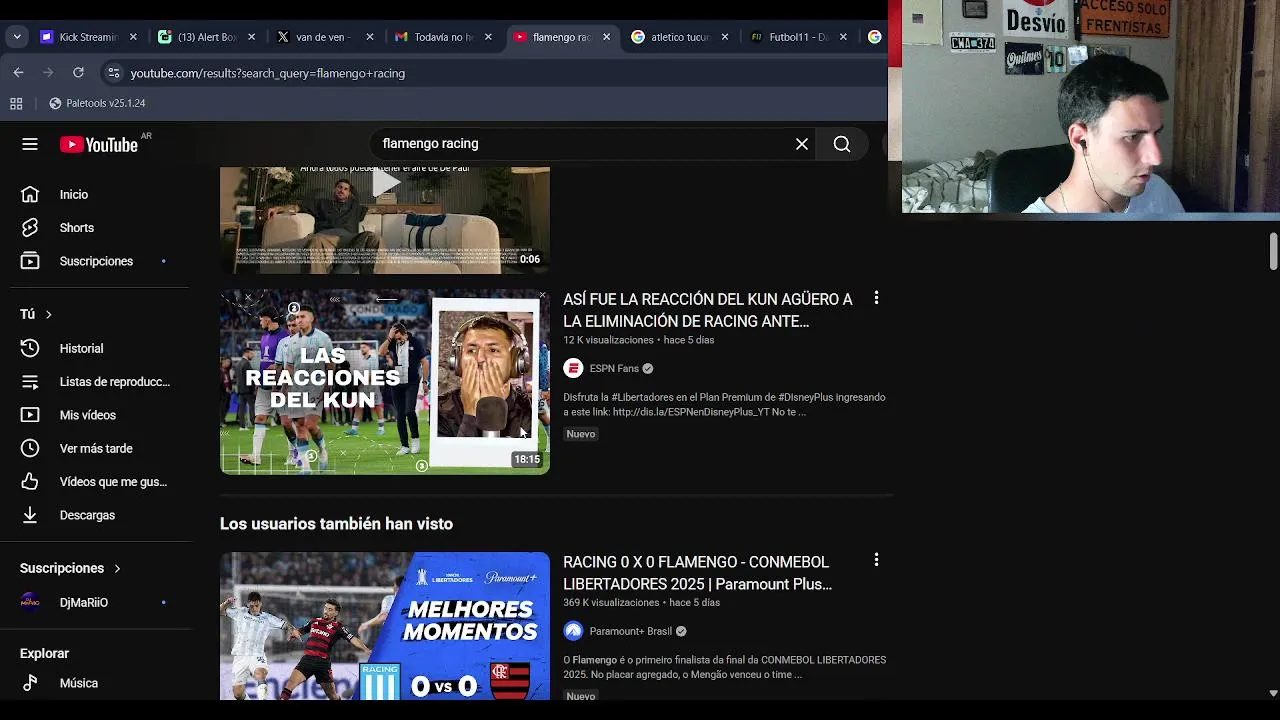Reload the page with the browser refresh button
The width and height of the screenshot is (1280, 720).
pyautogui.click(x=78, y=73)
